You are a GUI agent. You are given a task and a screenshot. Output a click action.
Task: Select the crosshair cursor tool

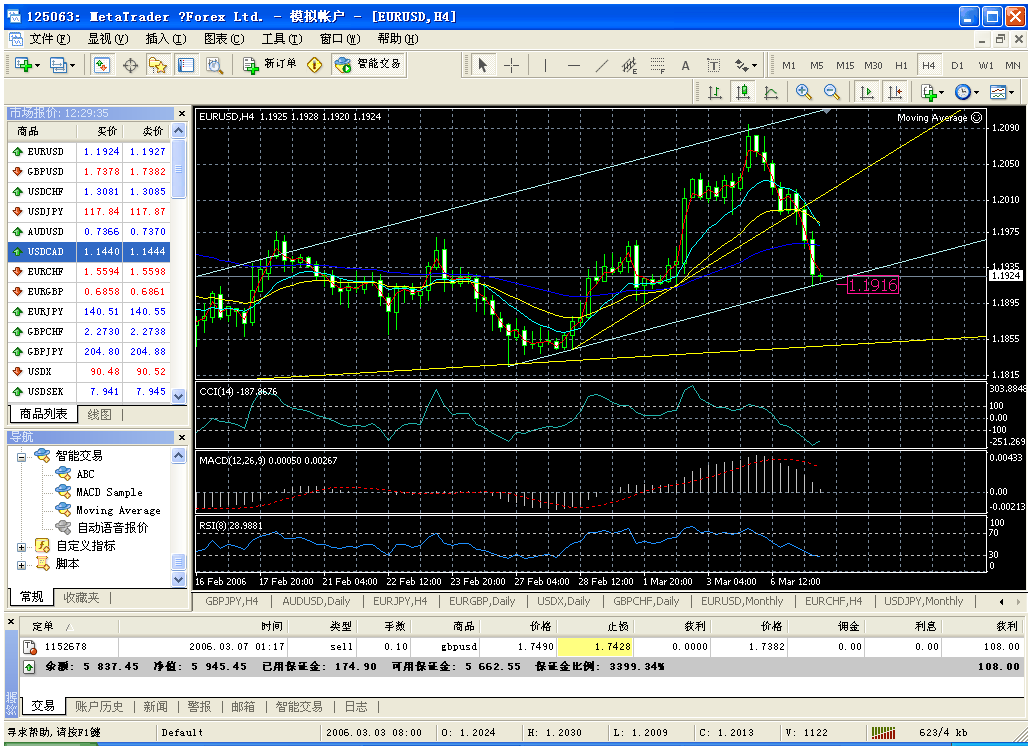(511, 65)
